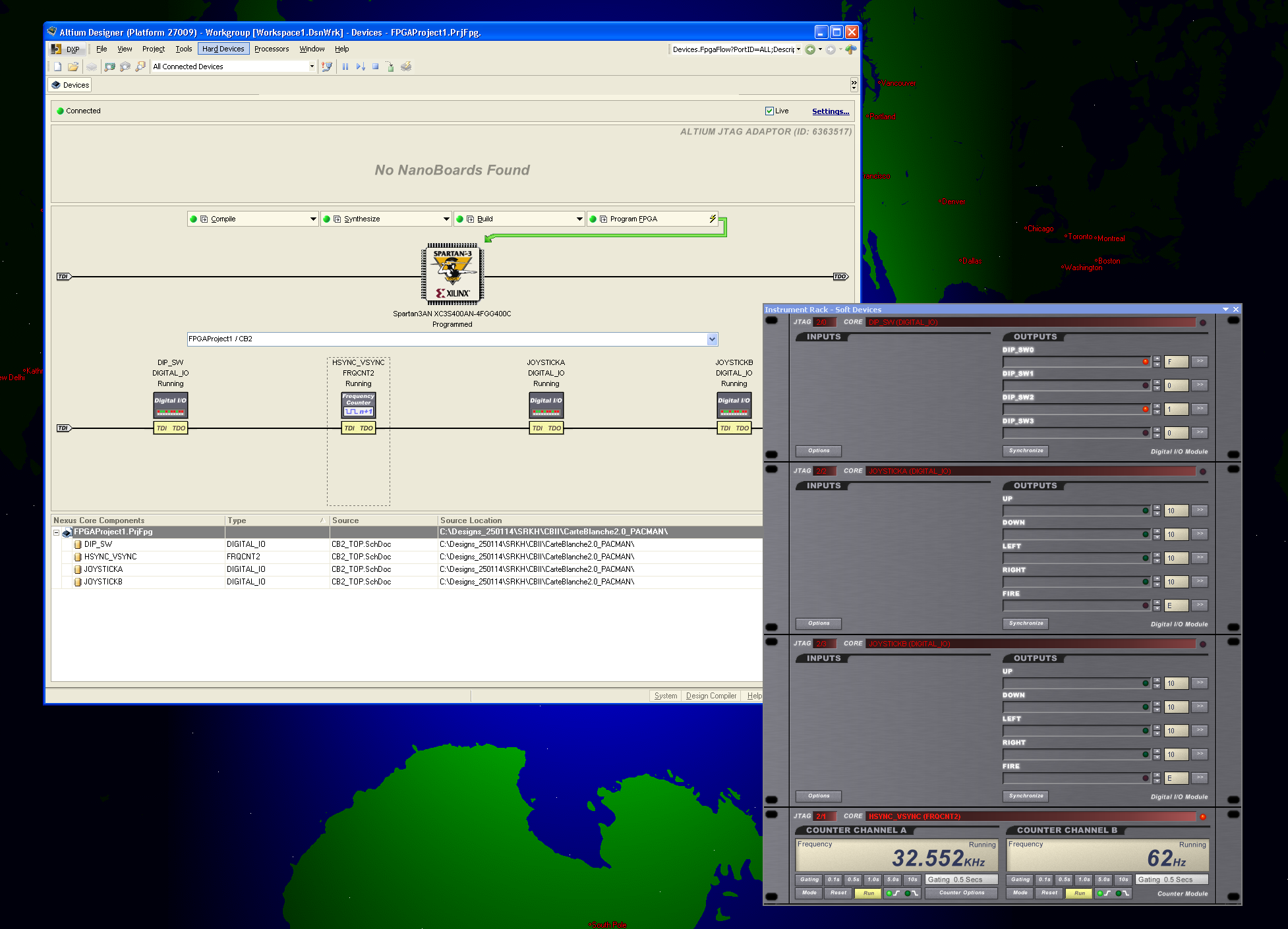Select the Devices document tab
Viewport: 1288px width, 929px height.
click(x=70, y=85)
